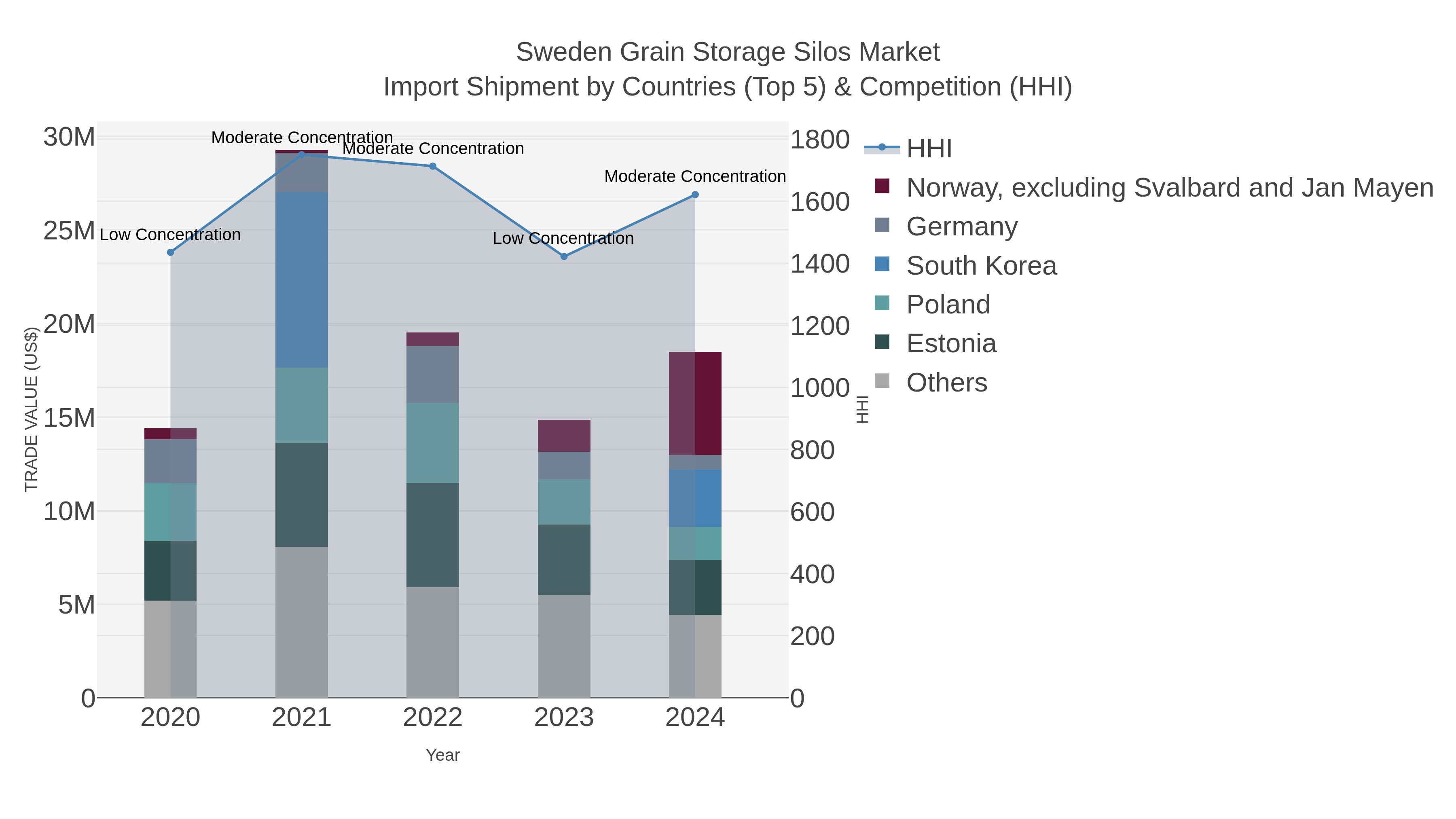
Task: Click the 2020 HHI data point
Action: tap(171, 252)
